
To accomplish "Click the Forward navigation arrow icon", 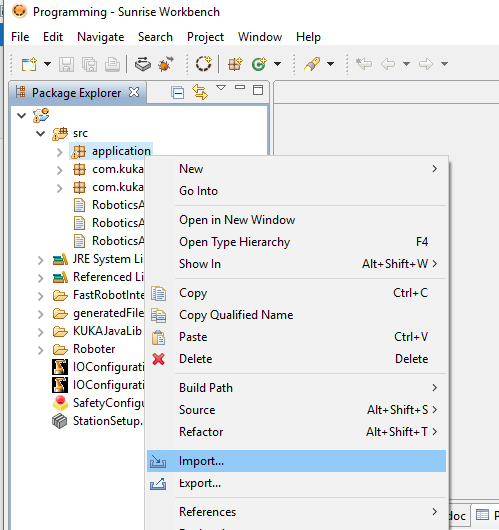I will pos(426,64).
